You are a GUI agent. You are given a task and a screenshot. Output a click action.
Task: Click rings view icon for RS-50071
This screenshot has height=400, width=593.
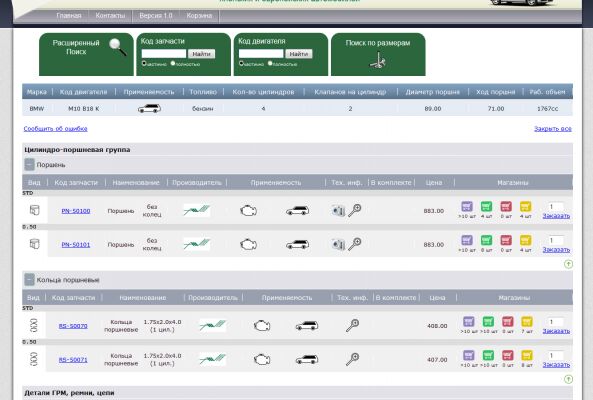tap(34, 359)
